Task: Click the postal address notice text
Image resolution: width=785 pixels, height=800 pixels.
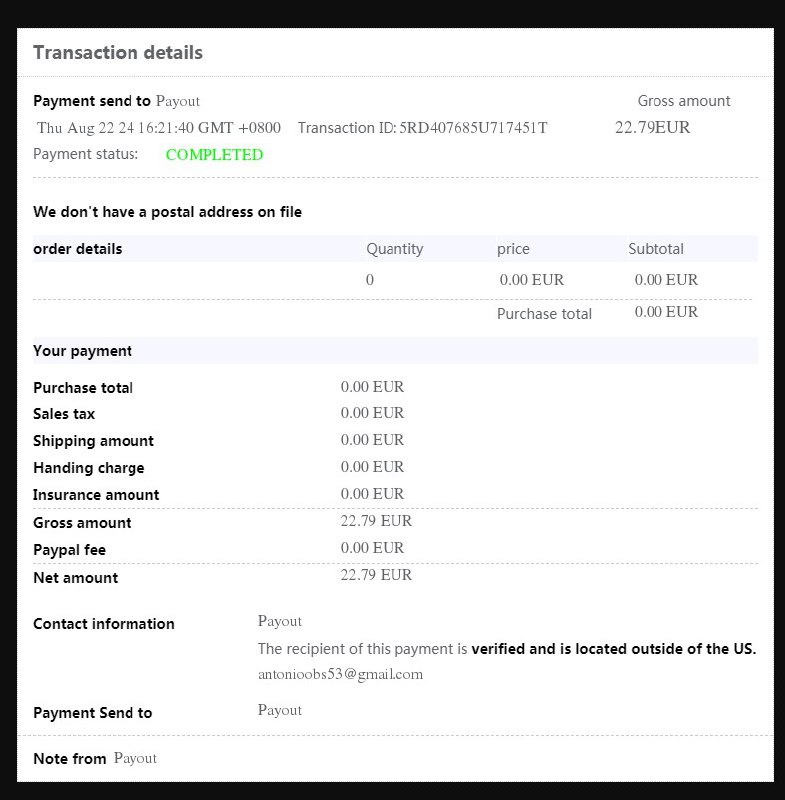Action: 167,212
